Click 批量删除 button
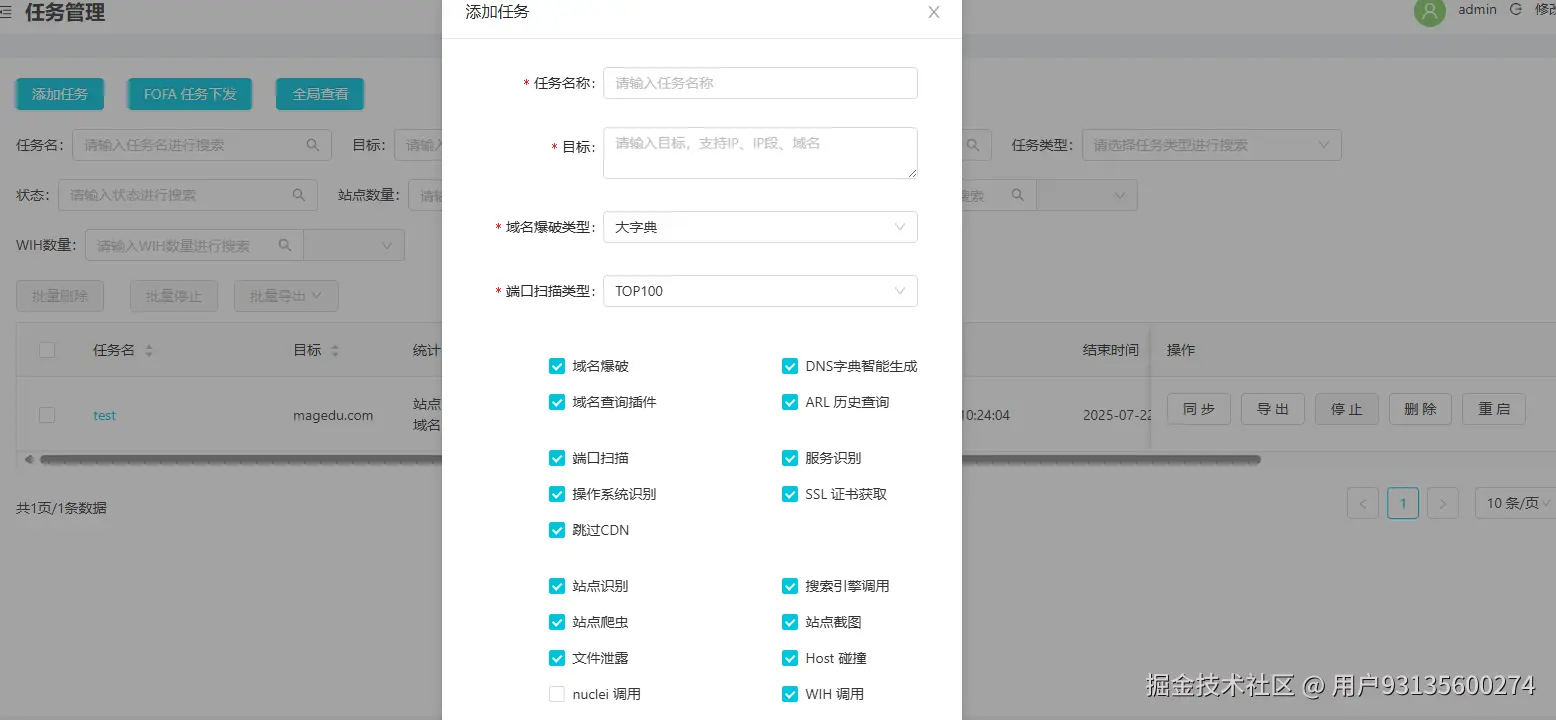This screenshot has width=1556, height=720. (60, 296)
